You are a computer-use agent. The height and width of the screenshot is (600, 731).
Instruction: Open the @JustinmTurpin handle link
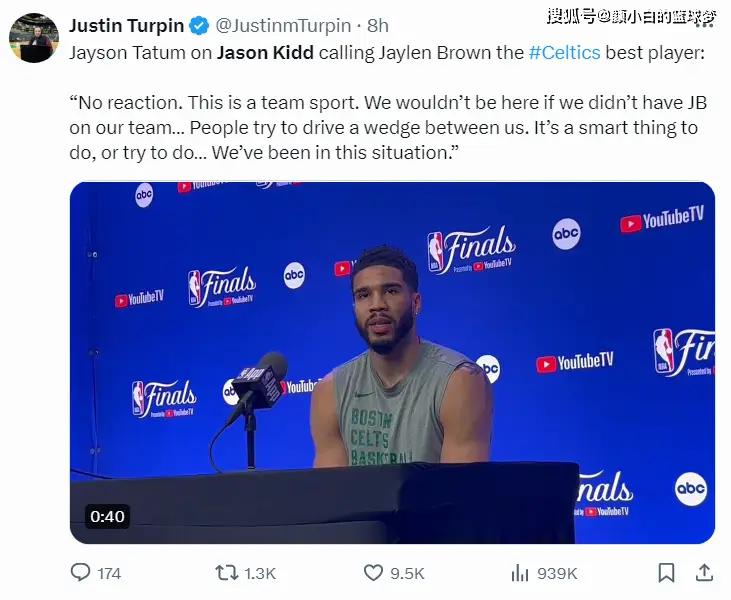coord(283,26)
